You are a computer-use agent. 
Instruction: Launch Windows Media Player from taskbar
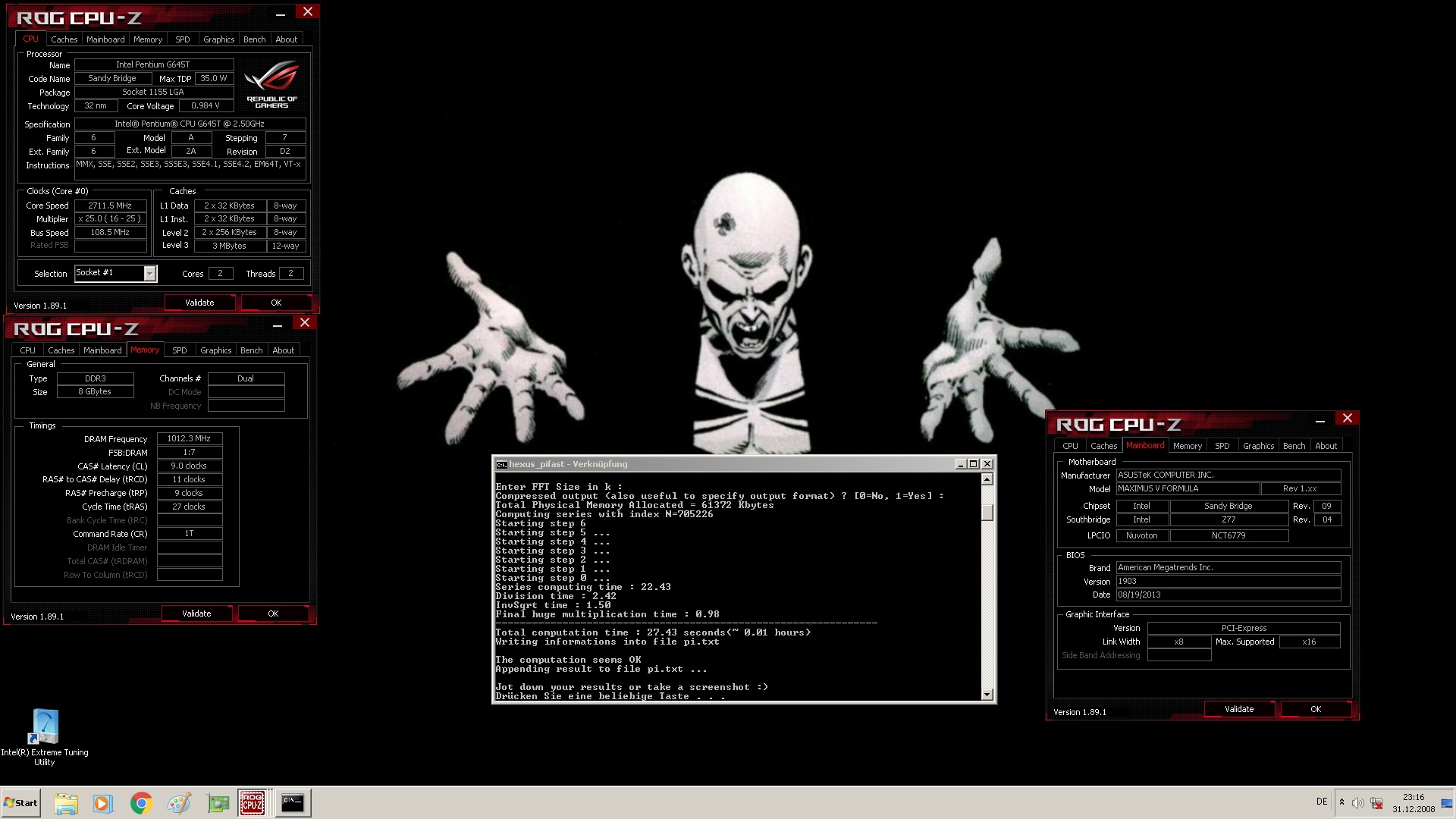tap(102, 803)
